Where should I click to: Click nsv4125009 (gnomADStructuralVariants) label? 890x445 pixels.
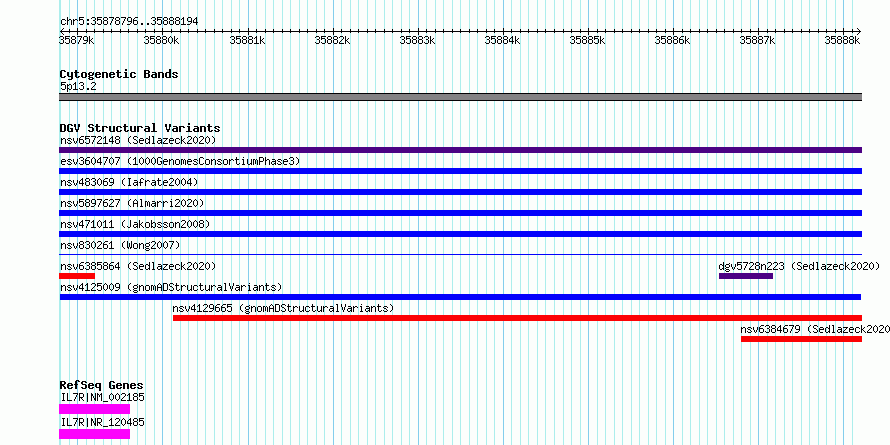click(x=171, y=287)
